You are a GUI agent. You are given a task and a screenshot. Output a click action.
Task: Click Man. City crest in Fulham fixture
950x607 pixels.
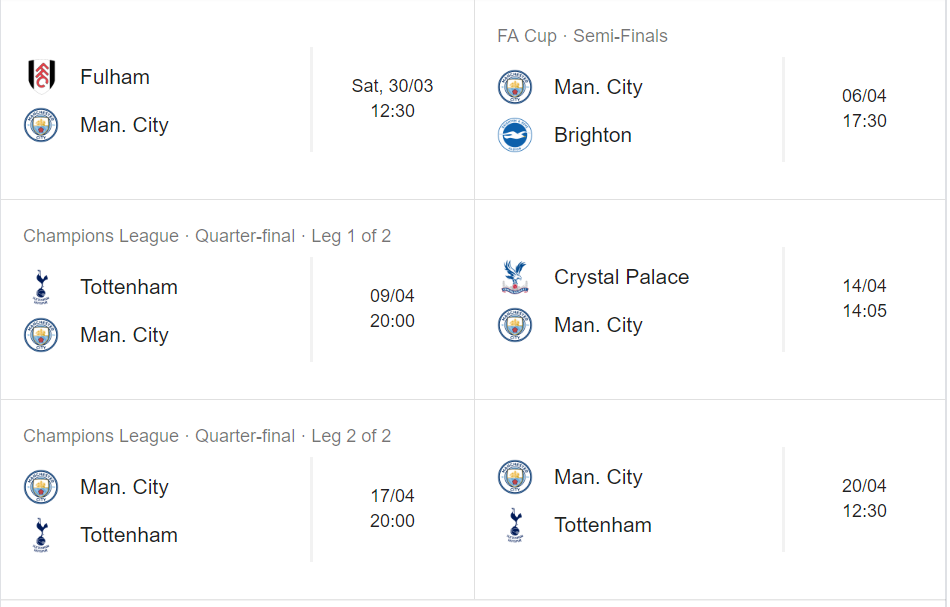click(x=41, y=125)
